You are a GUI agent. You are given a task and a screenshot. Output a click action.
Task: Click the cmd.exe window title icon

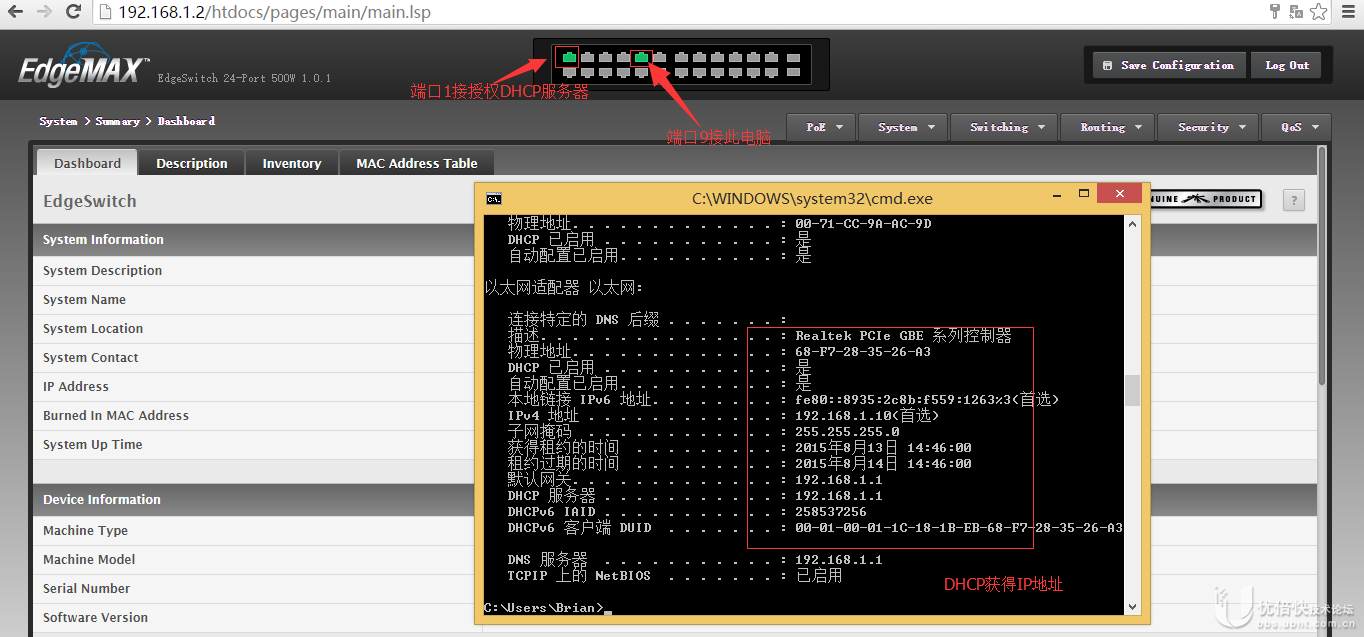494,198
